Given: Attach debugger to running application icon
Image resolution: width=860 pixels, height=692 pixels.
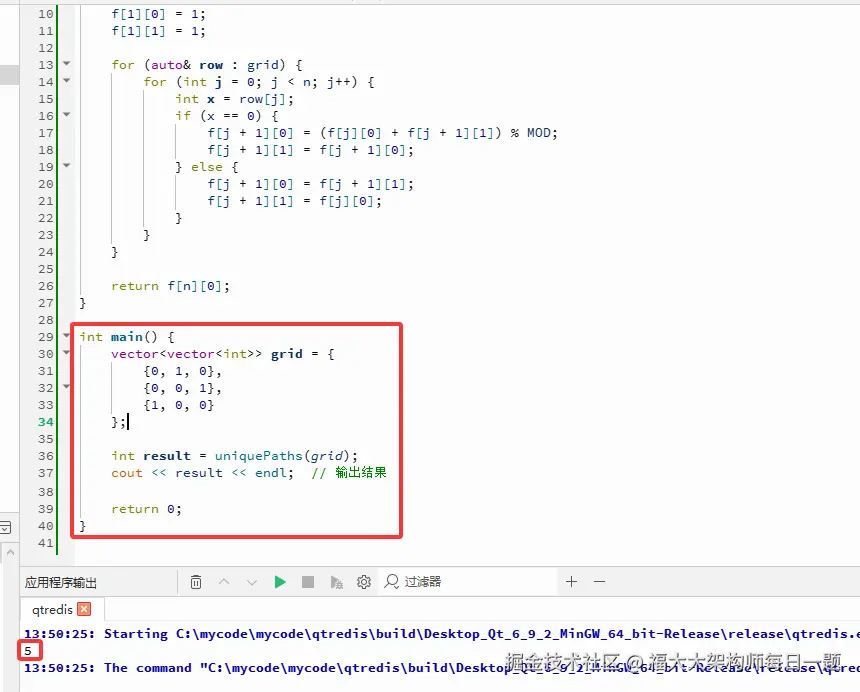Looking at the screenshot, I should point(336,582).
